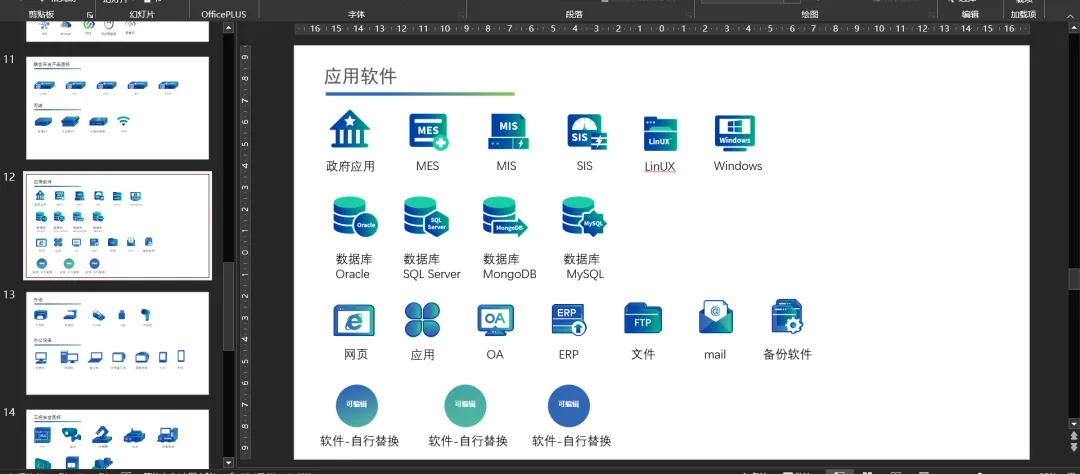Image resolution: width=1080 pixels, height=474 pixels.
Task: Open slide 11 thumbnail
Action: (118, 107)
